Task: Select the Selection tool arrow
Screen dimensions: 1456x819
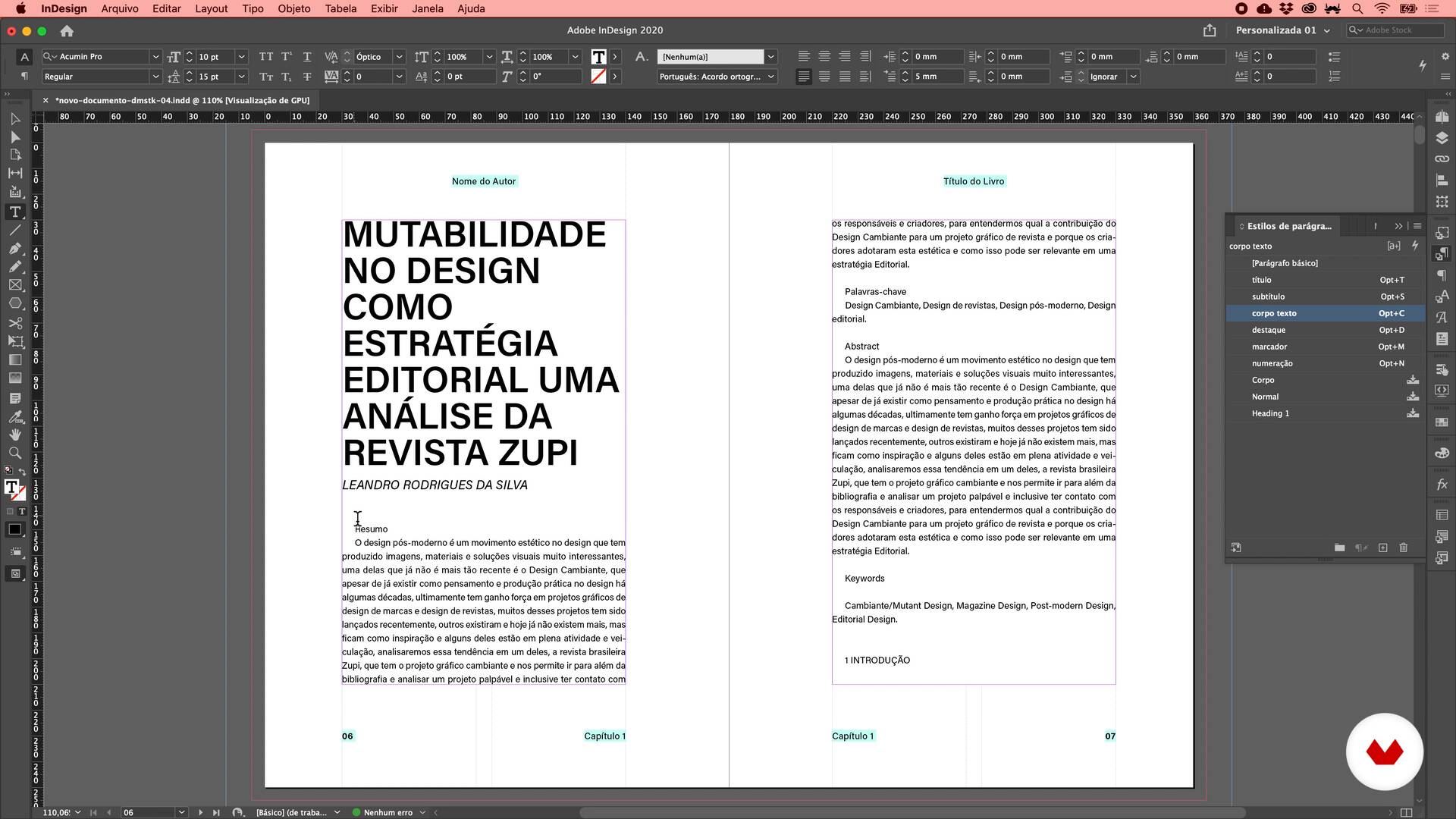Action: tap(15, 119)
